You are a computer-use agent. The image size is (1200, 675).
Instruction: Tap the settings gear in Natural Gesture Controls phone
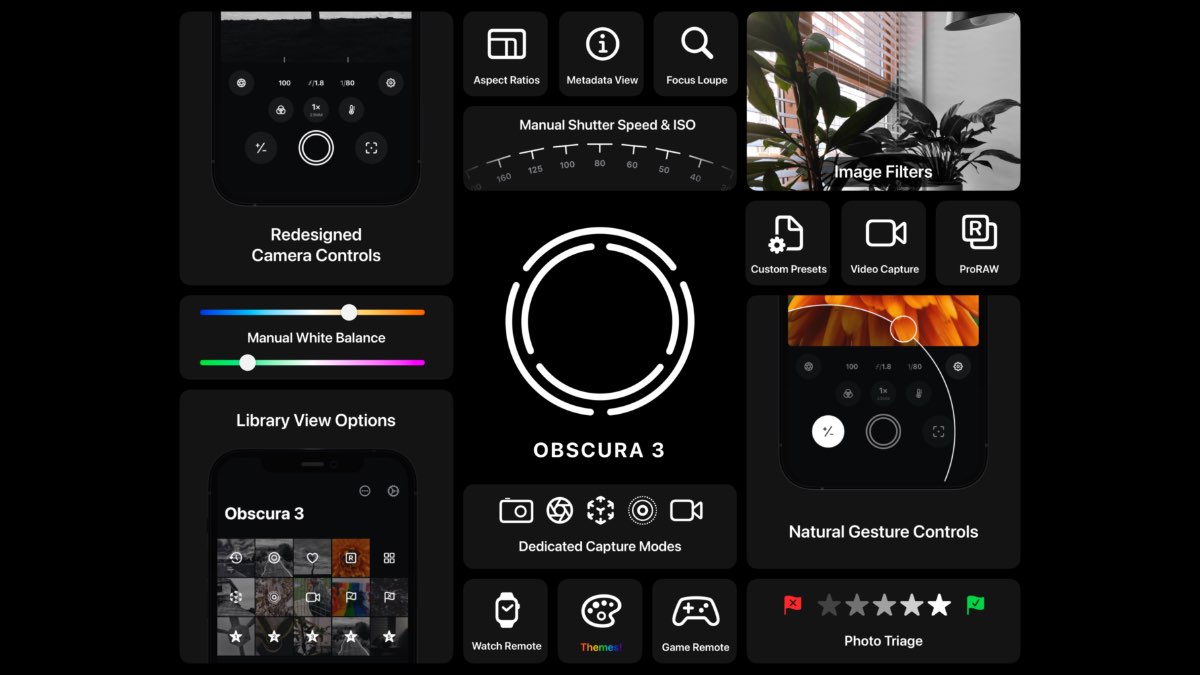(x=958, y=367)
